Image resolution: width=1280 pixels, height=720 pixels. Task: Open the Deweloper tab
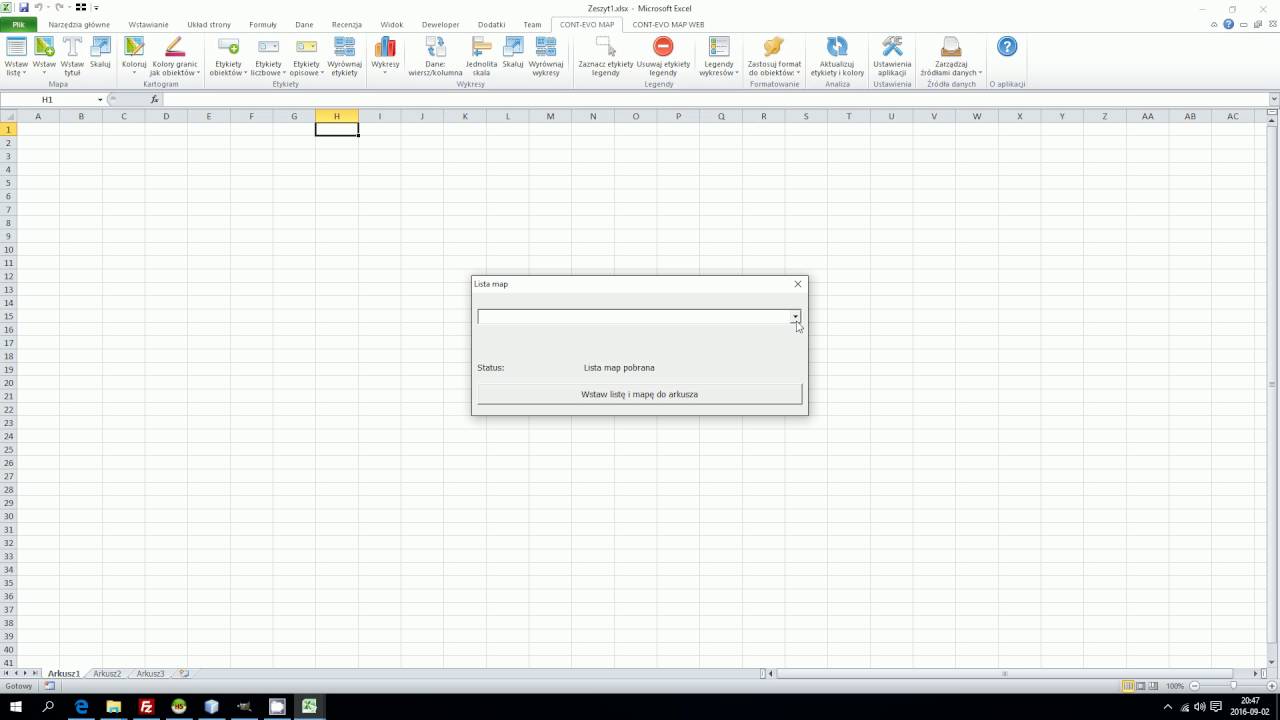441,24
